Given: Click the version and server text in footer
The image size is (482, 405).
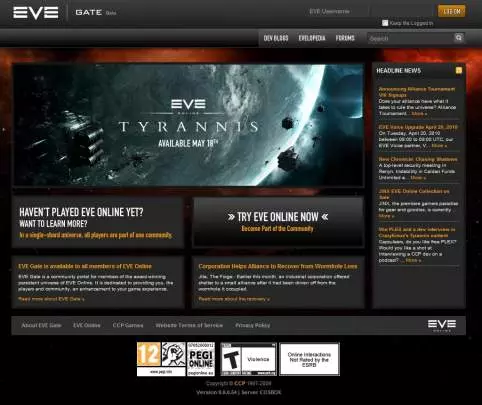Looking at the screenshot, I should tap(239, 392).
